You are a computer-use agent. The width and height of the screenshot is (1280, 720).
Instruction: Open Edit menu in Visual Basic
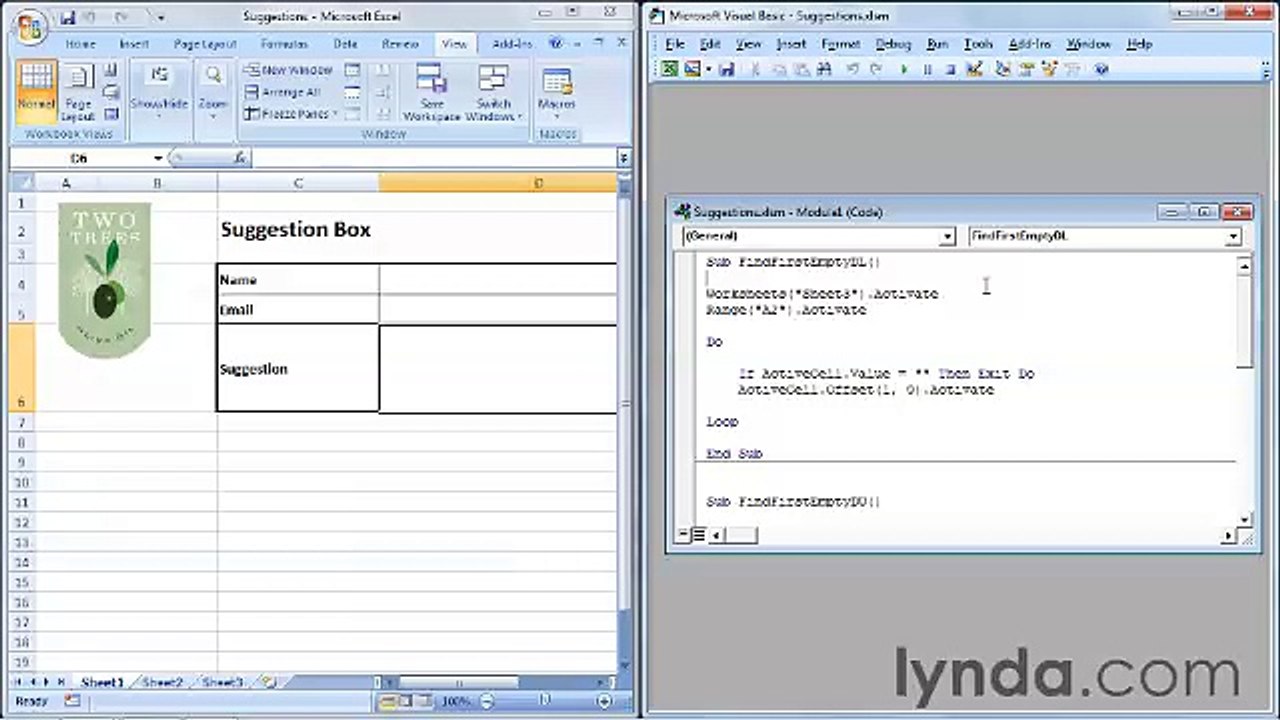pos(710,44)
